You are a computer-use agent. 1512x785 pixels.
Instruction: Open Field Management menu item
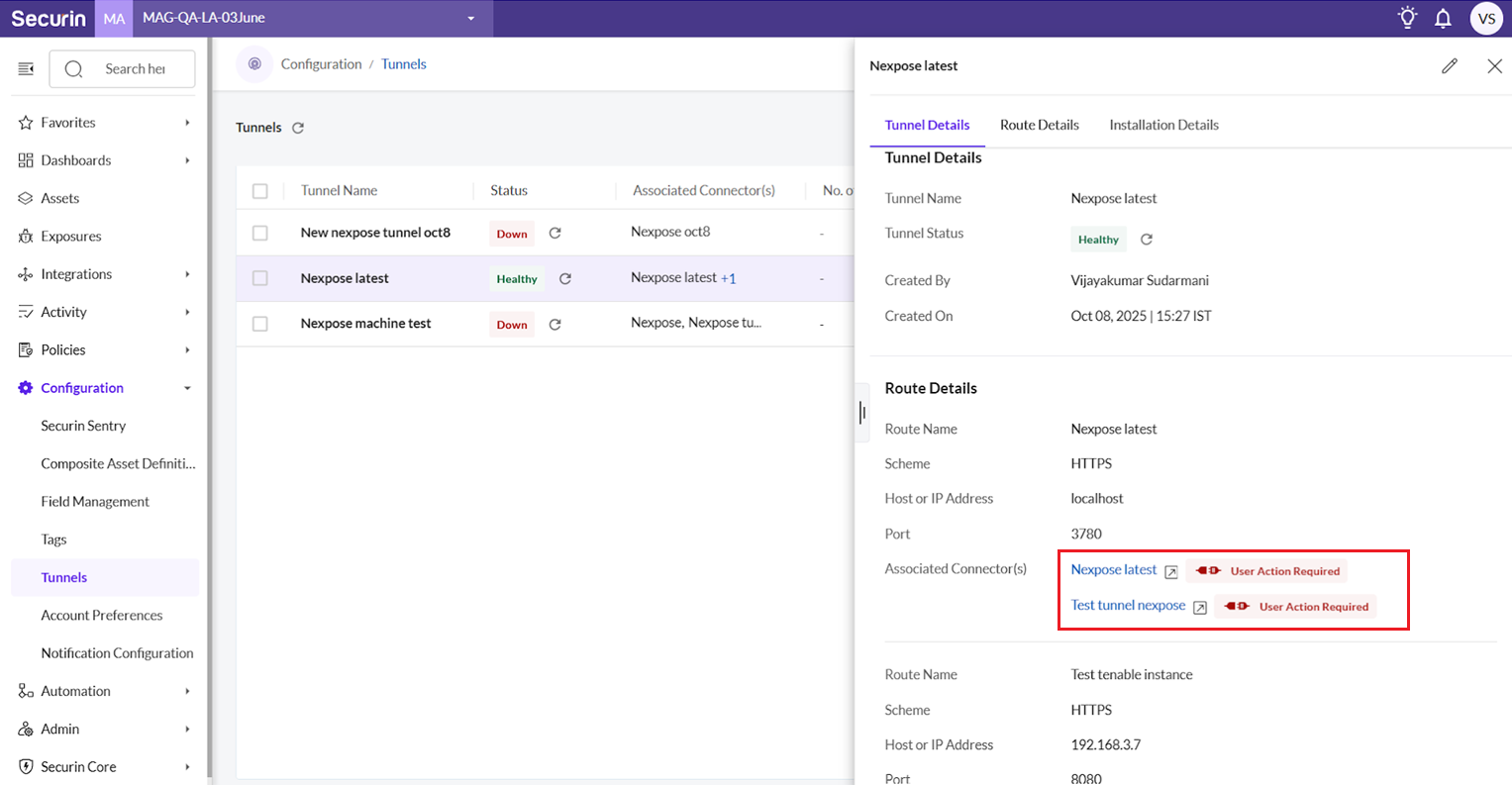(x=95, y=502)
